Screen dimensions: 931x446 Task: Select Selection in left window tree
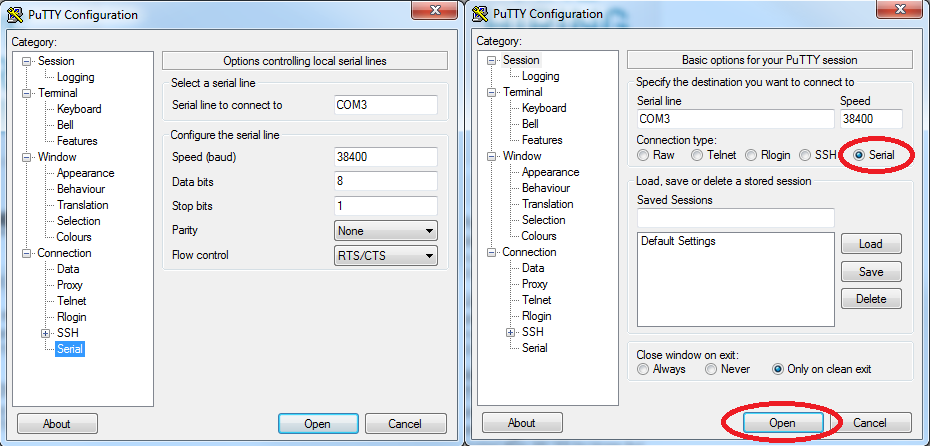[78, 222]
